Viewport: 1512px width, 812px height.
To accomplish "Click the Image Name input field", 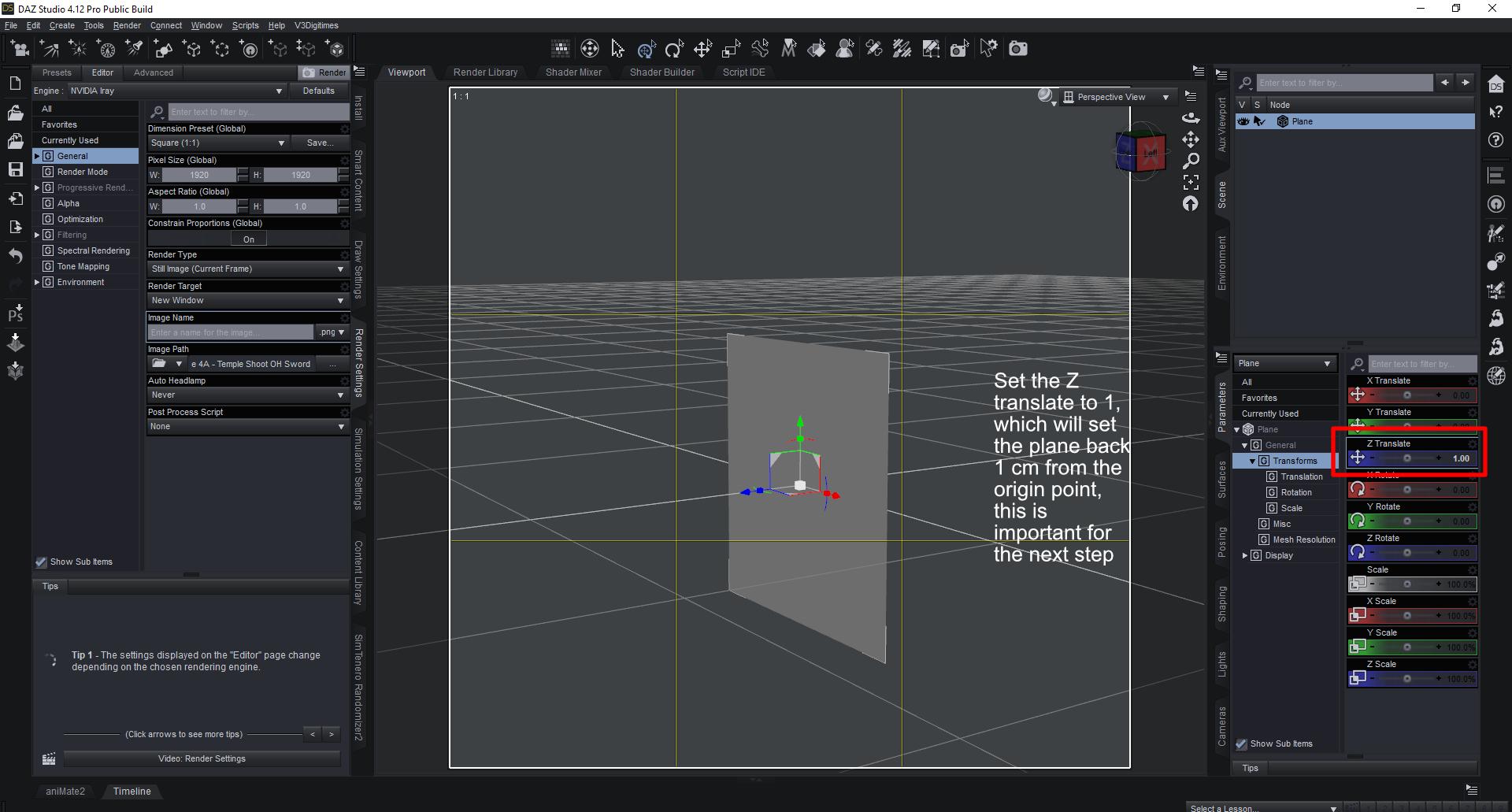I will (231, 332).
